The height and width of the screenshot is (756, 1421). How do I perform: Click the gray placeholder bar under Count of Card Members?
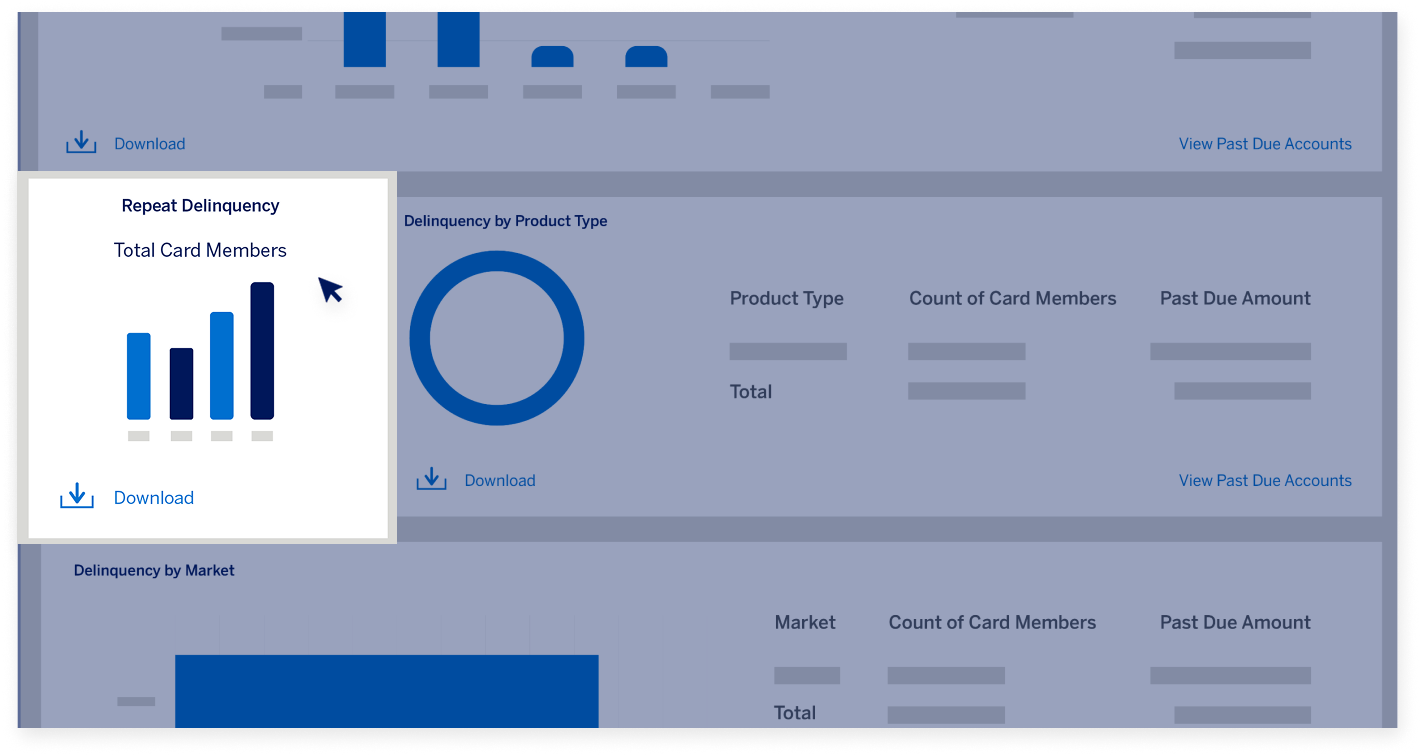966,351
